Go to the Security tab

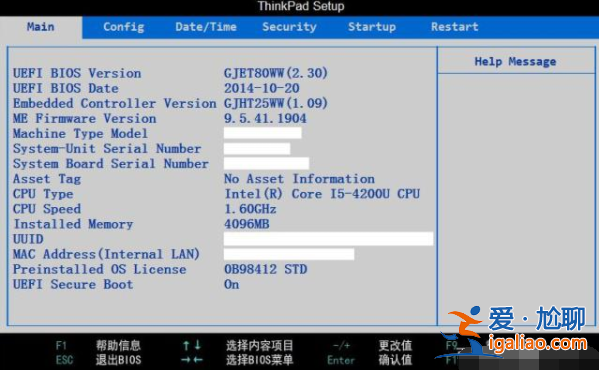[x=289, y=27]
